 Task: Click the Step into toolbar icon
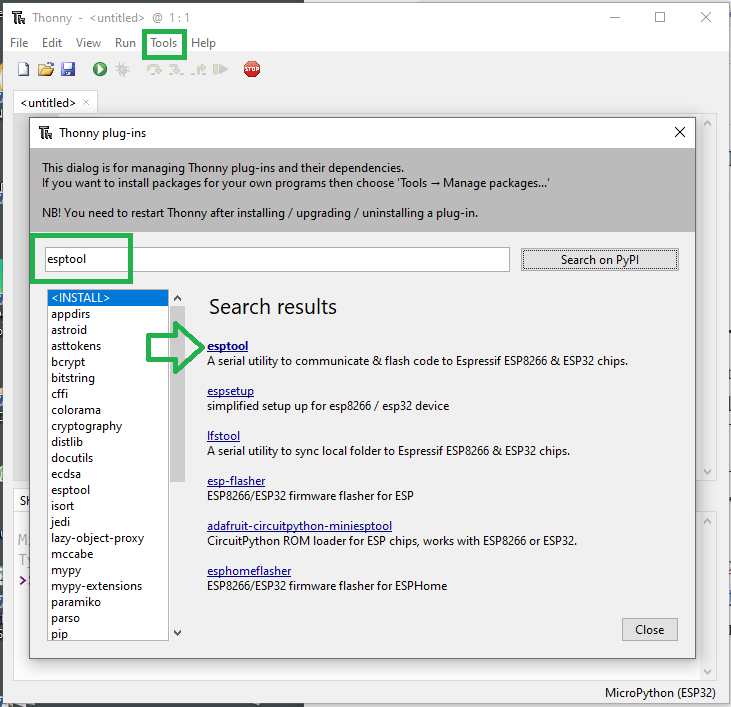[176, 69]
